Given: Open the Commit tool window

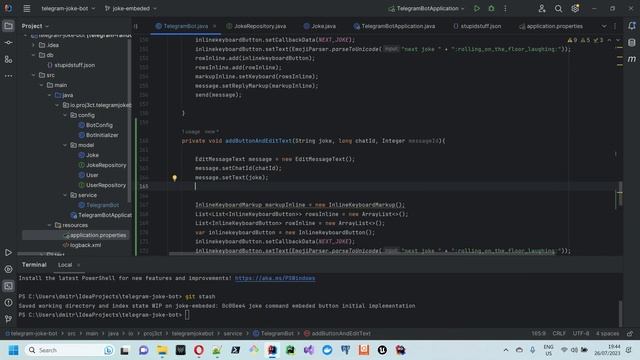Looking at the screenshot, I should pos(8,43).
